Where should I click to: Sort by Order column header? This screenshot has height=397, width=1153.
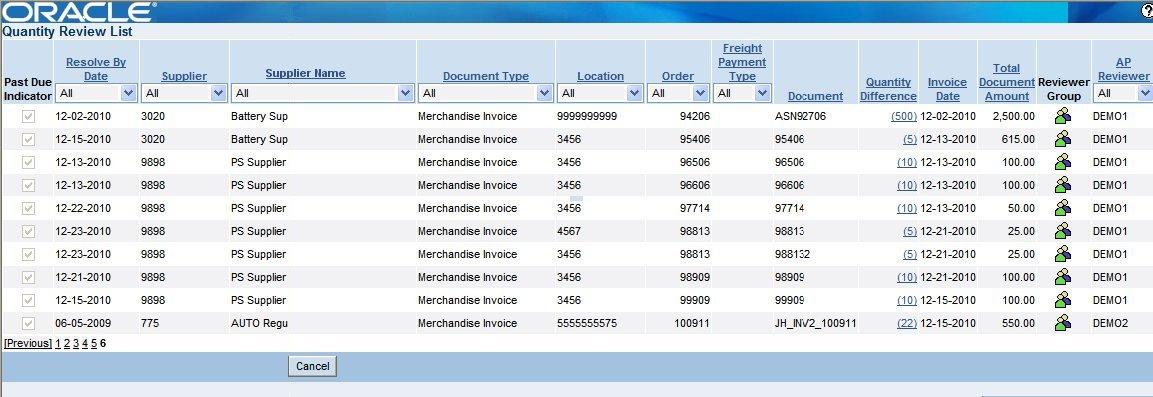click(678, 76)
